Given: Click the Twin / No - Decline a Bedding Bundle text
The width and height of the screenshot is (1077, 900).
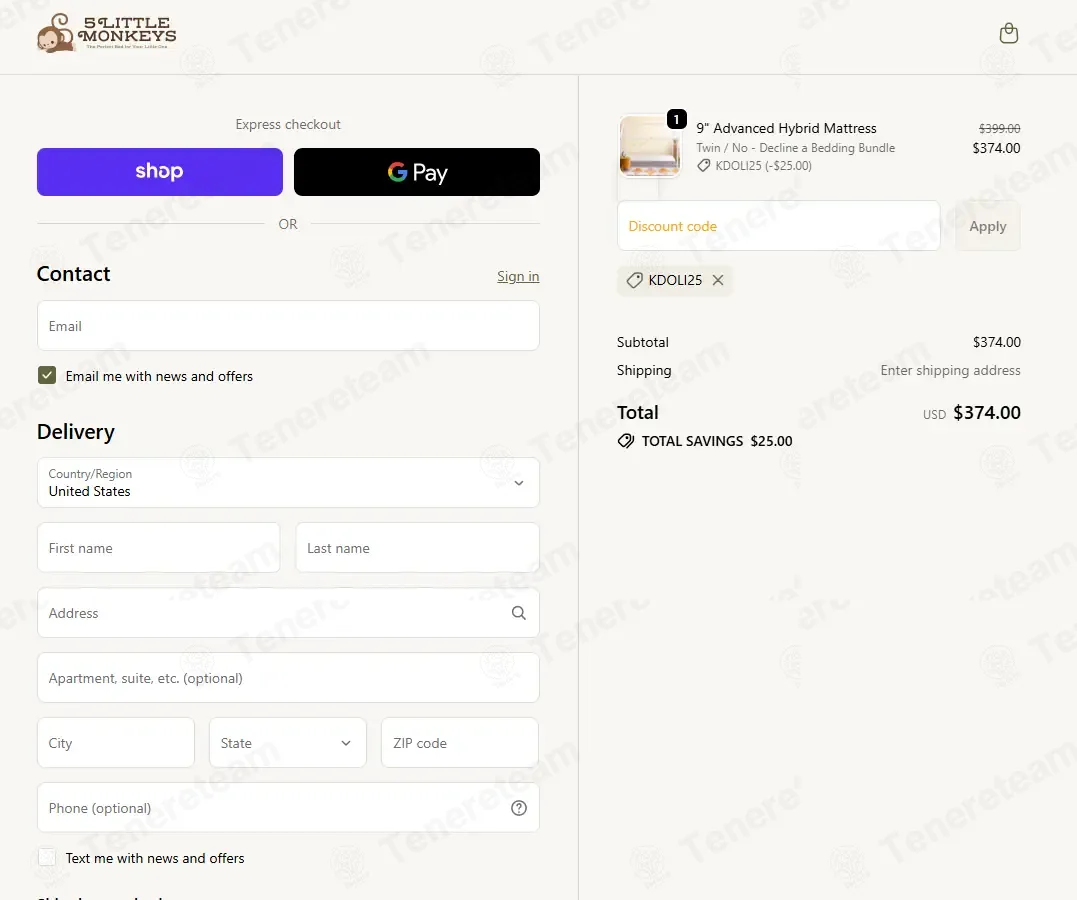Looking at the screenshot, I should click(x=795, y=148).
